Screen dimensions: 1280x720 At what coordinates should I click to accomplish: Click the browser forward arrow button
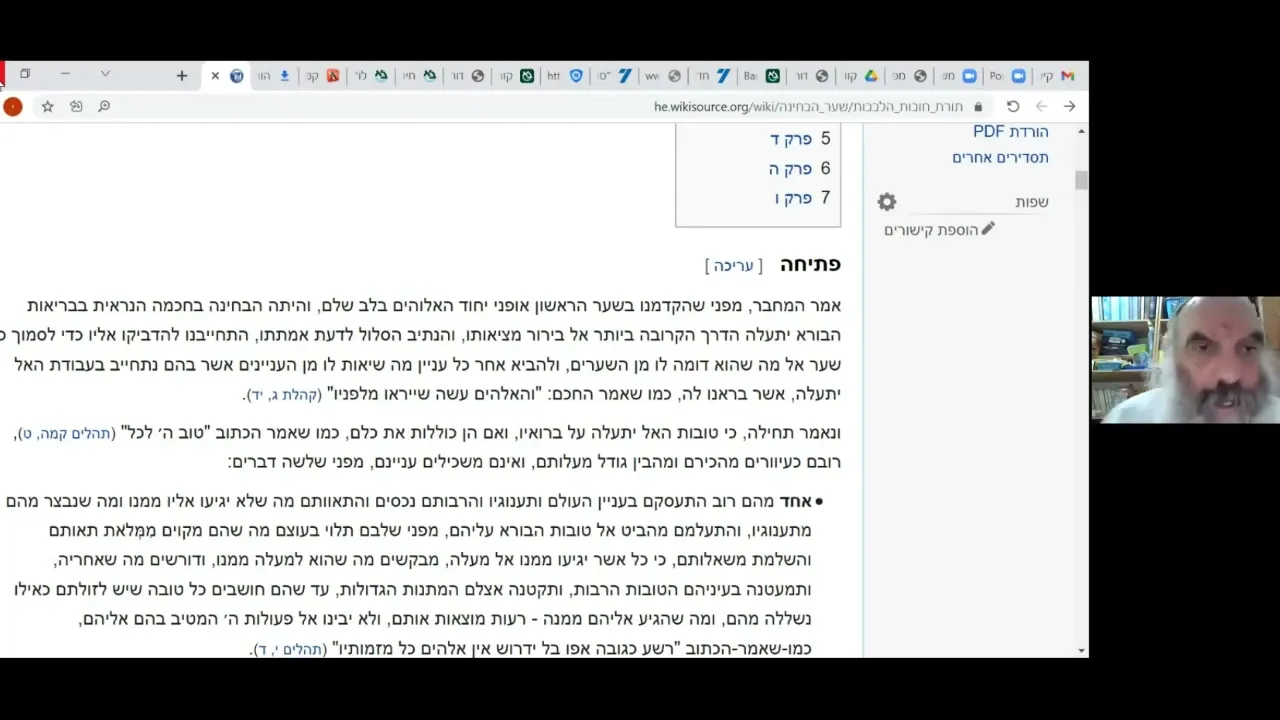click(x=1069, y=106)
